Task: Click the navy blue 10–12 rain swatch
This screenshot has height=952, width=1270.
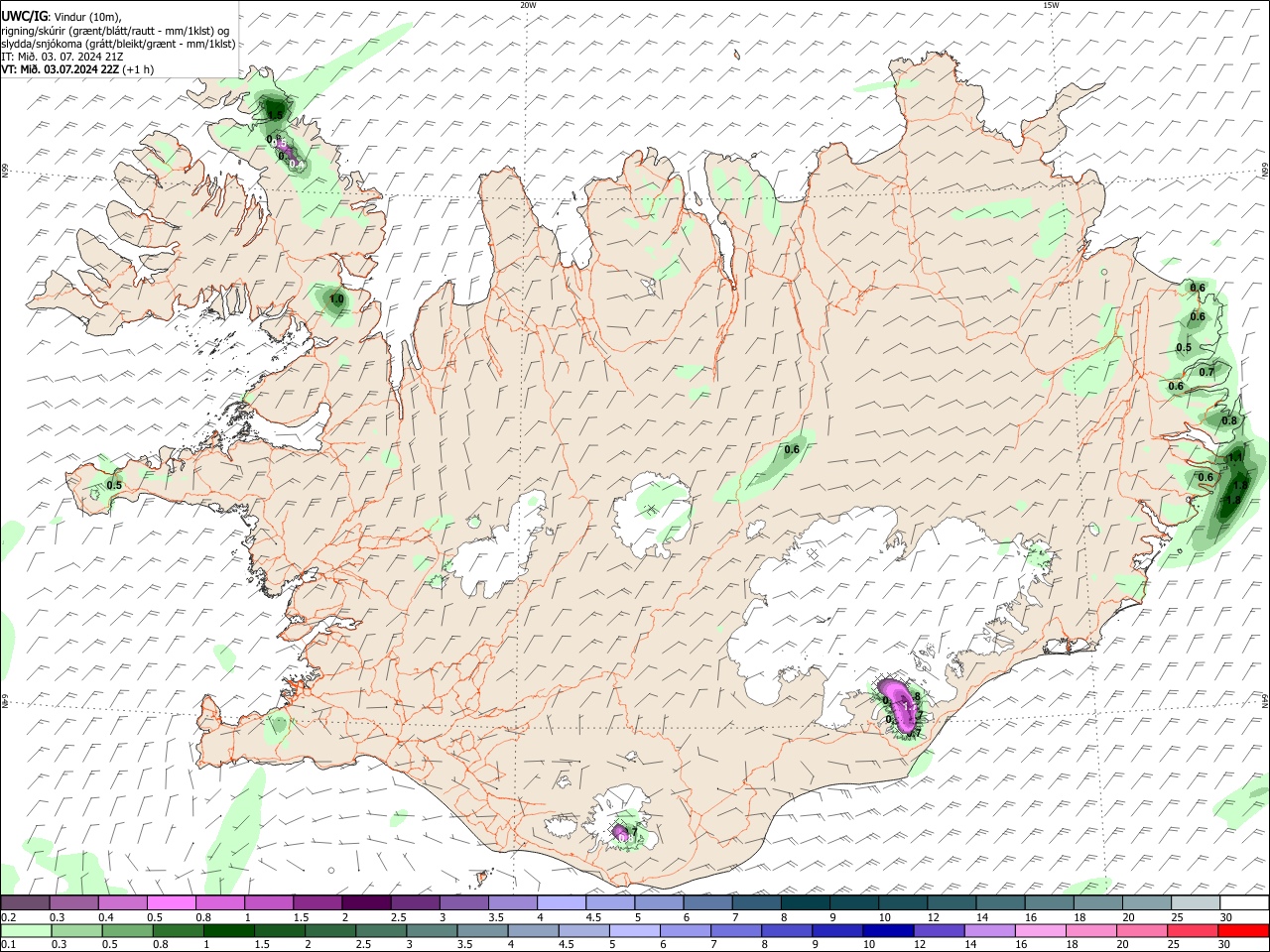Action: (x=888, y=931)
